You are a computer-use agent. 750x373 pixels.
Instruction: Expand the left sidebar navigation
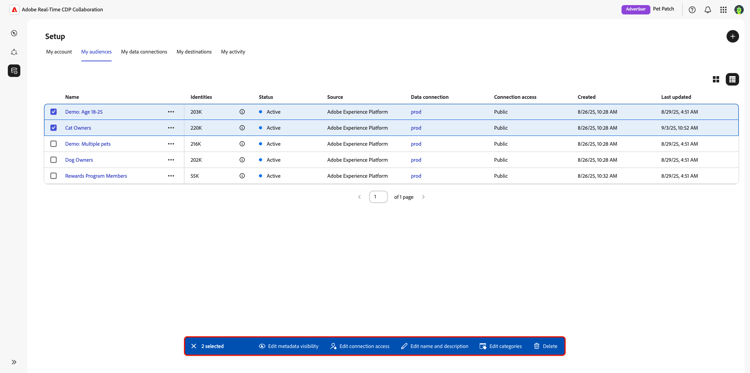point(14,362)
